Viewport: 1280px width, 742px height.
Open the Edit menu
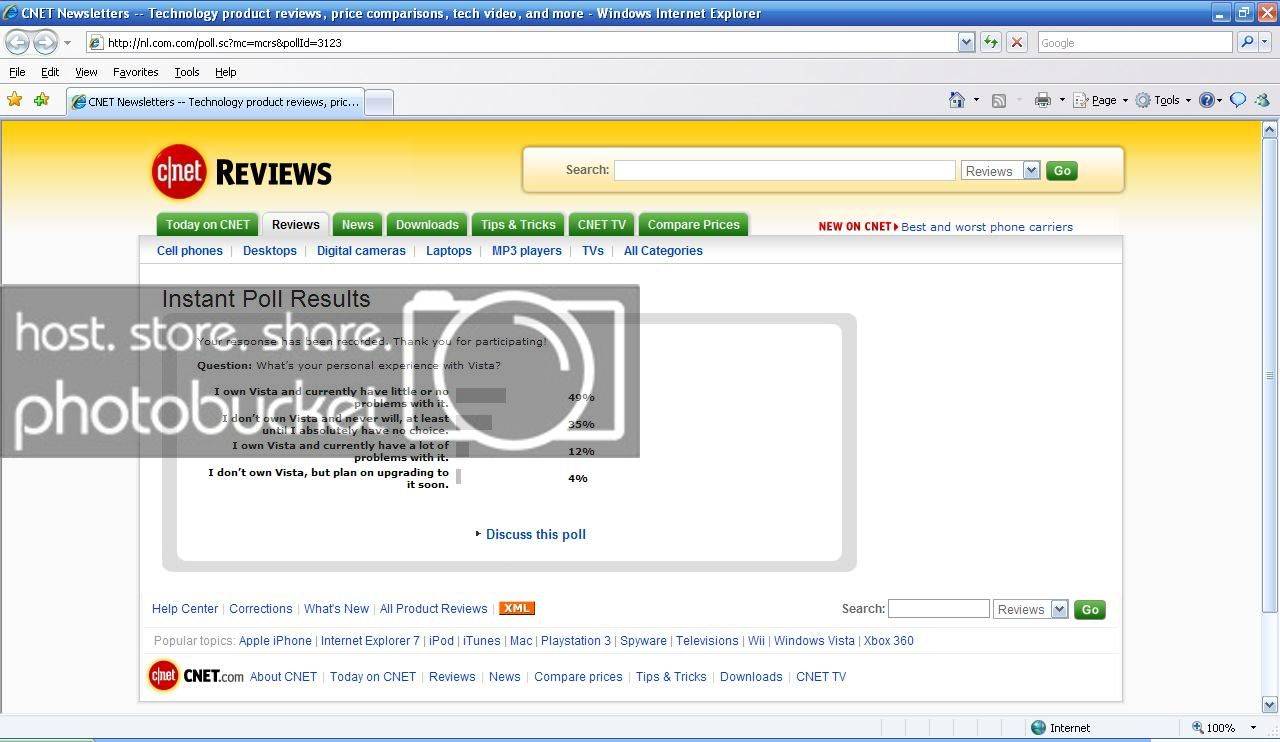click(x=50, y=72)
